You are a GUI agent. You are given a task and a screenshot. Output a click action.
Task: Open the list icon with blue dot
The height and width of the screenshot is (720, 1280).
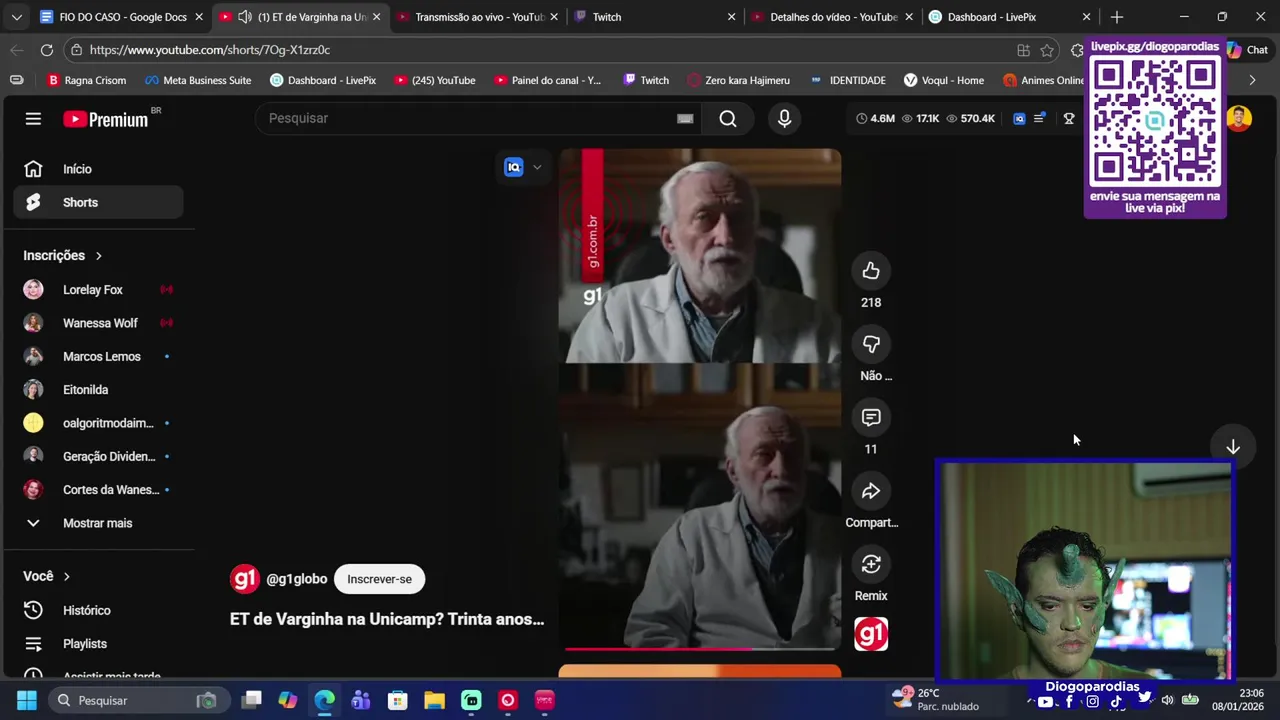[1040, 119]
